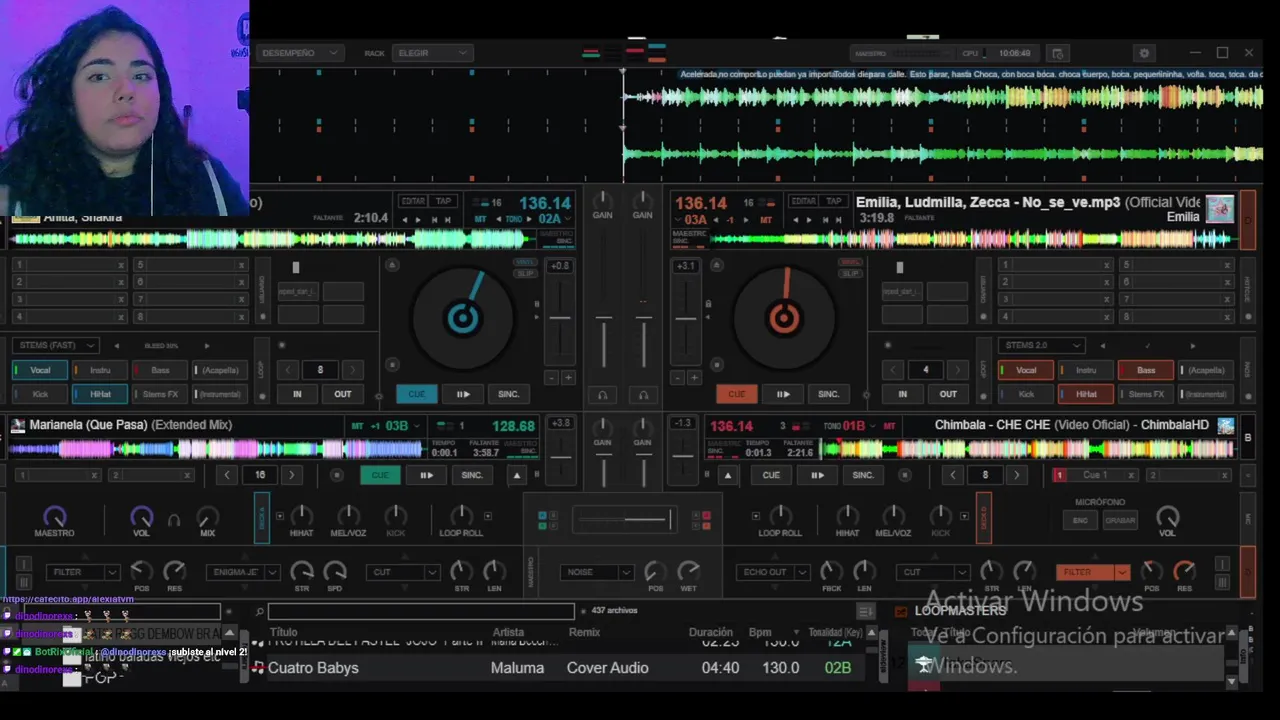This screenshot has width=1280, height=720.
Task: Open the rack ELEGIR dropdown
Action: click(x=432, y=53)
